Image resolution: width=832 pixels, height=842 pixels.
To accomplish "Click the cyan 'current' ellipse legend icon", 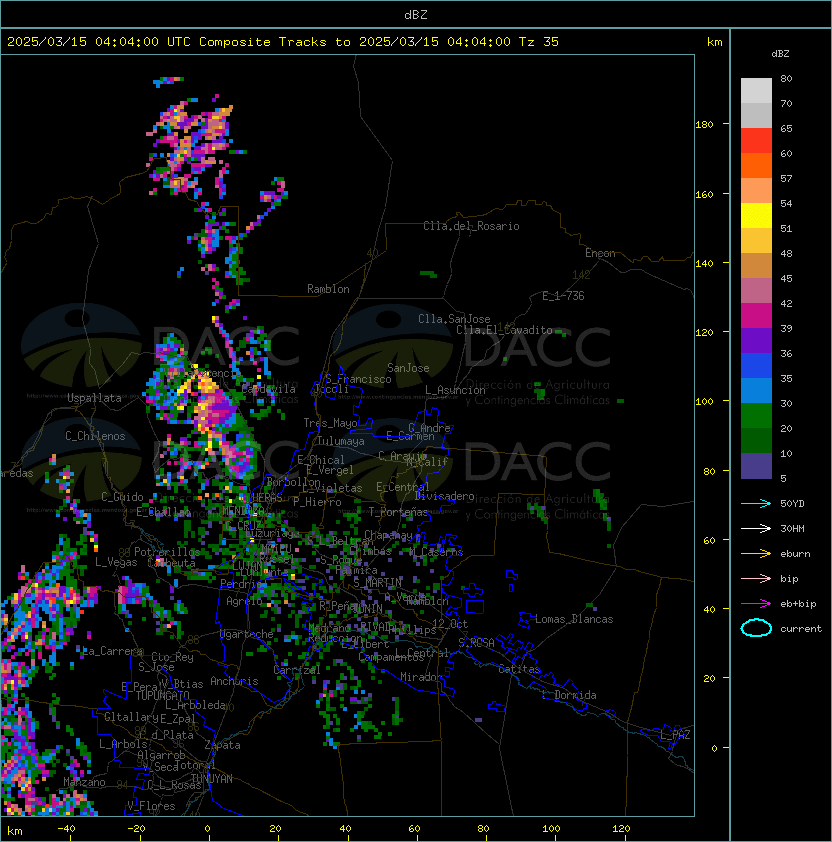I will 756,628.
